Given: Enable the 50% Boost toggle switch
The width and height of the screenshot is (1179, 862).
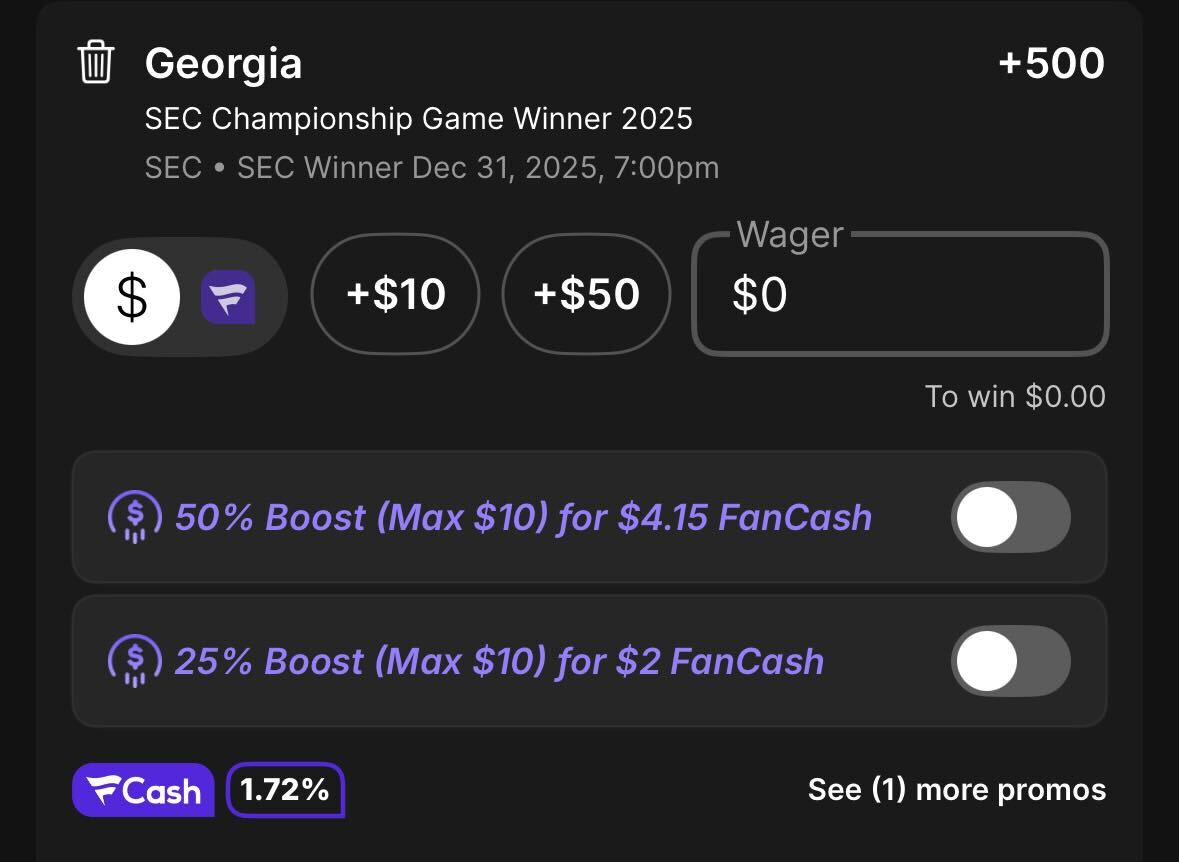Looking at the screenshot, I should pyautogui.click(x=1010, y=517).
